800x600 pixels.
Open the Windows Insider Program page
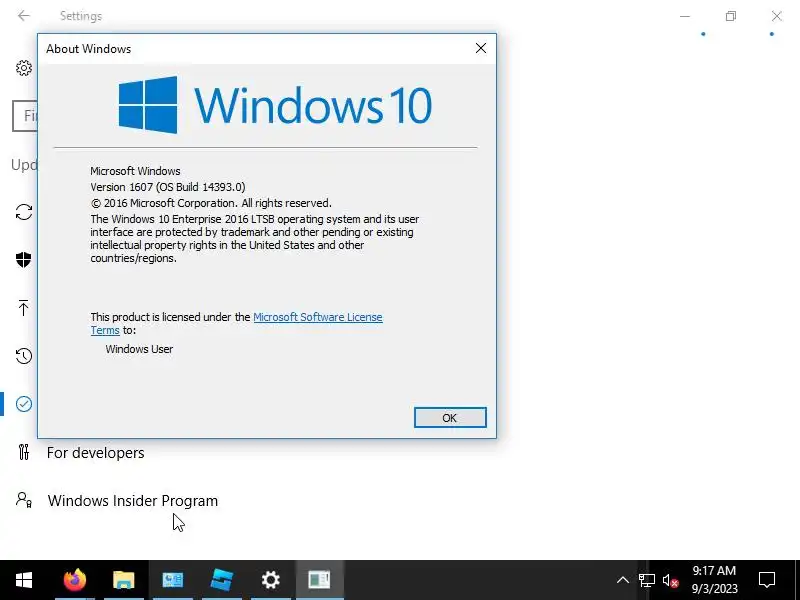tap(133, 501)
